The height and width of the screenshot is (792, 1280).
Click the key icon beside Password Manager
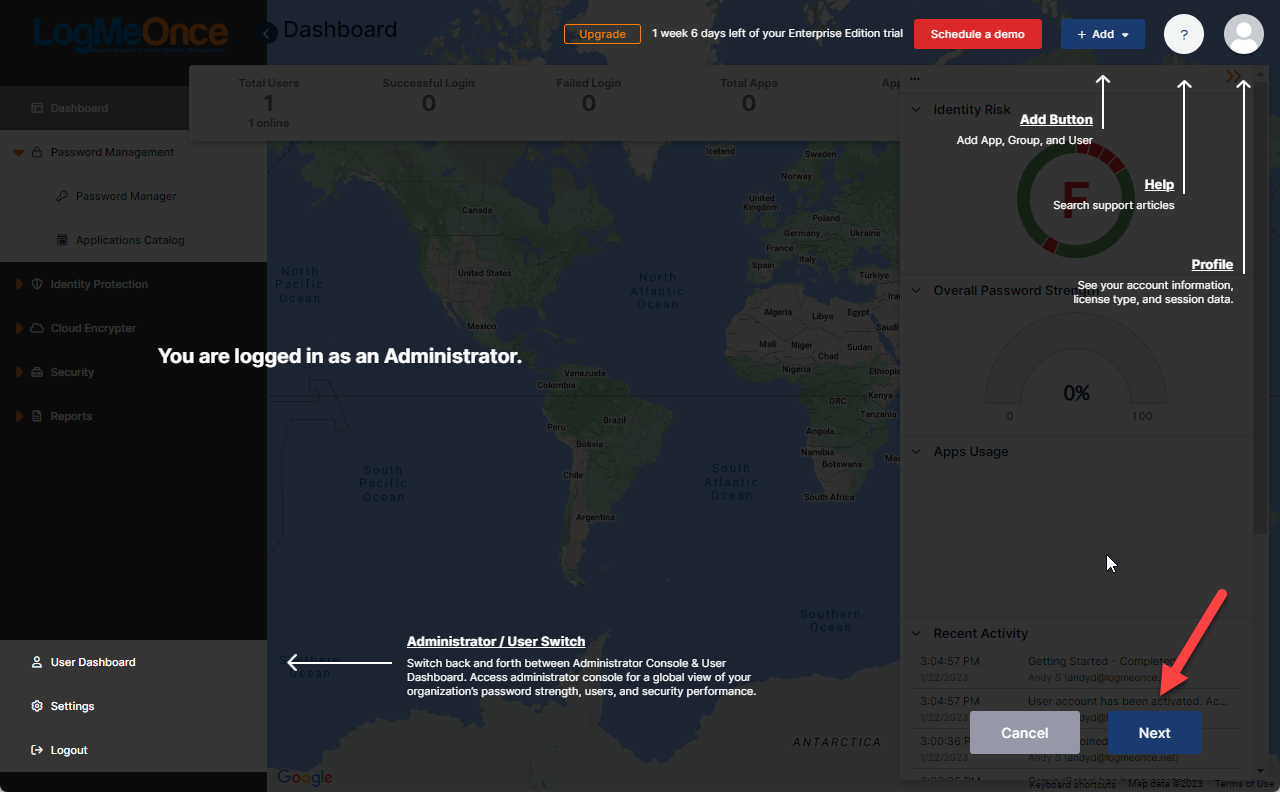62,196
